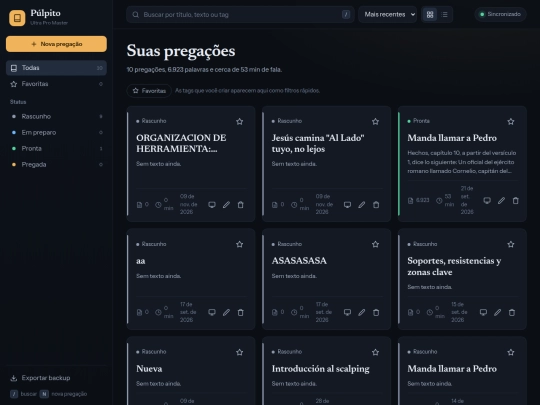
Task: Click the clock icon on Pronta card
Action: [439, 201]
